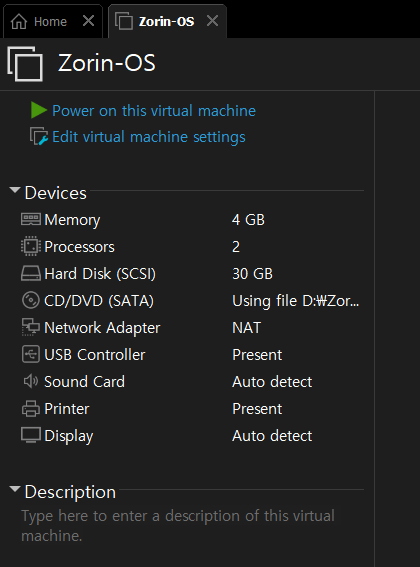The height and width of the screenshot is (567, 420).
Task: Click the edit settings wrench icon
Action: click(39, 136)
